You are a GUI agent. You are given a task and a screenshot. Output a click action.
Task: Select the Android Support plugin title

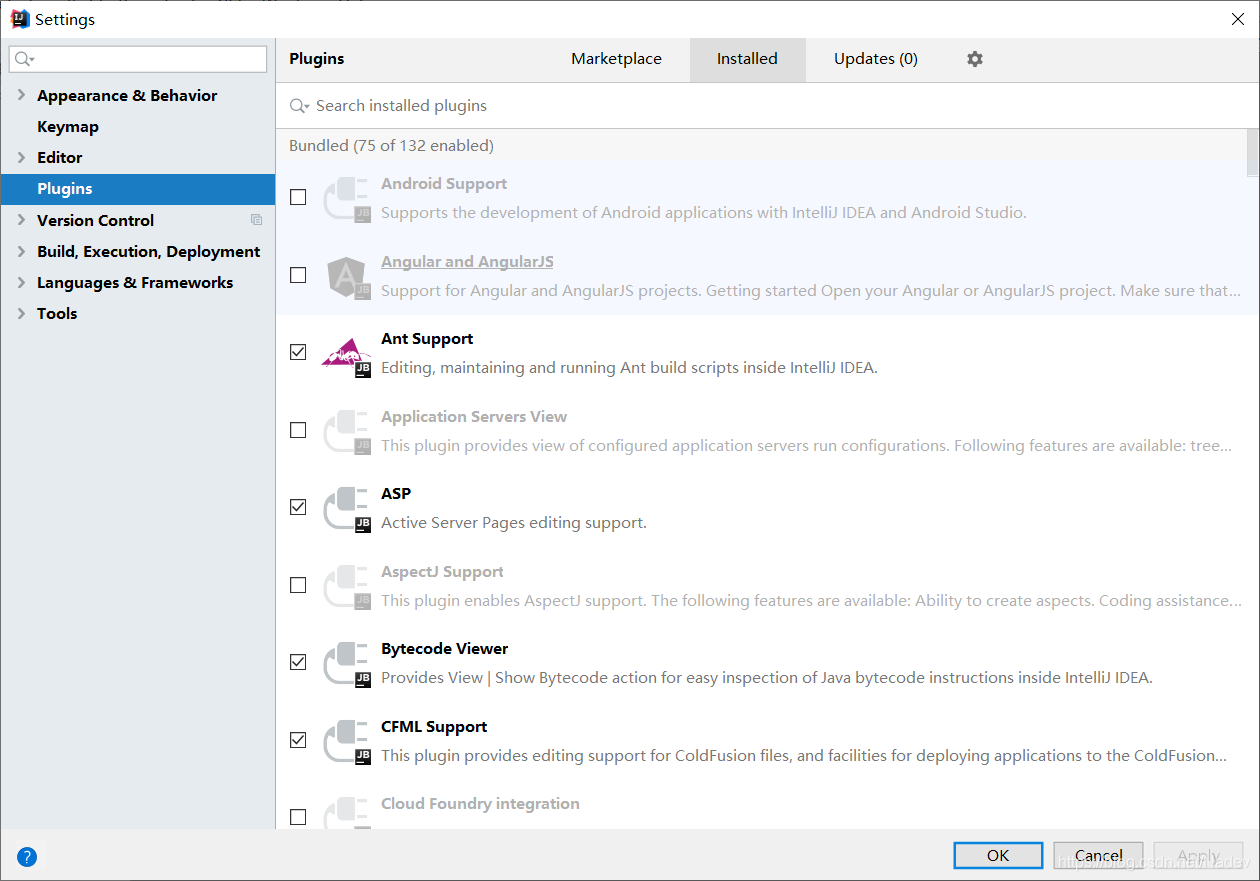click(444, 183)
